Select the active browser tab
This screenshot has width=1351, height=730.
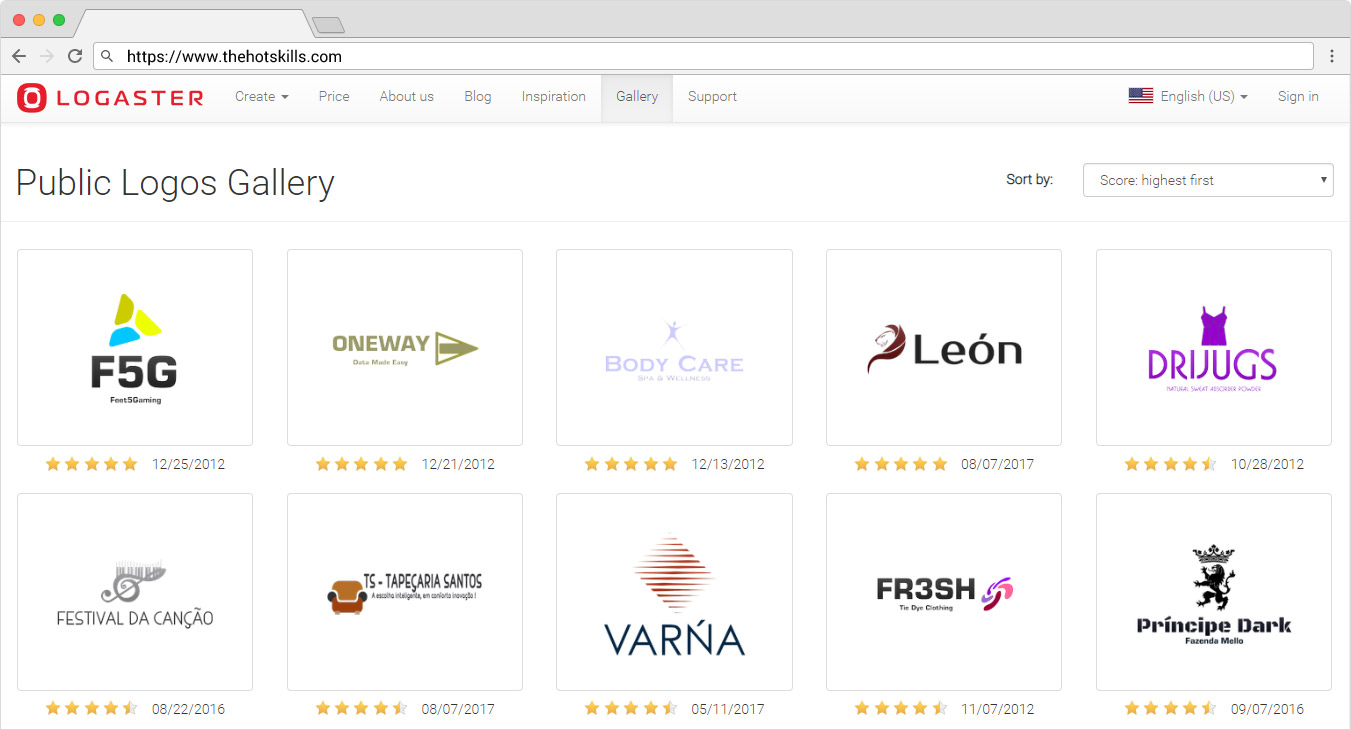[195, 24]
